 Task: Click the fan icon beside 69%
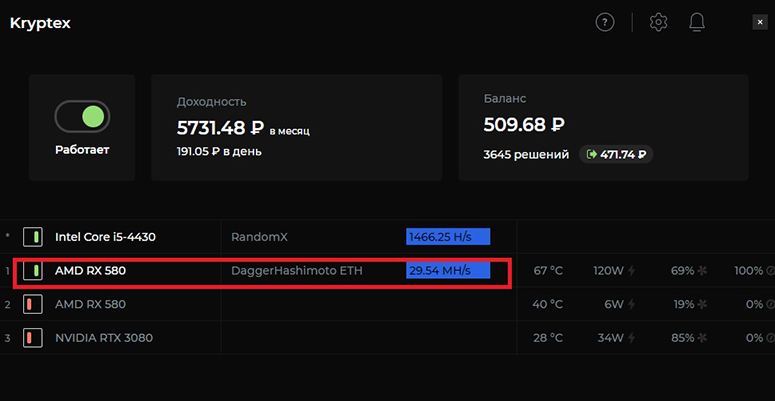[702, 270]
